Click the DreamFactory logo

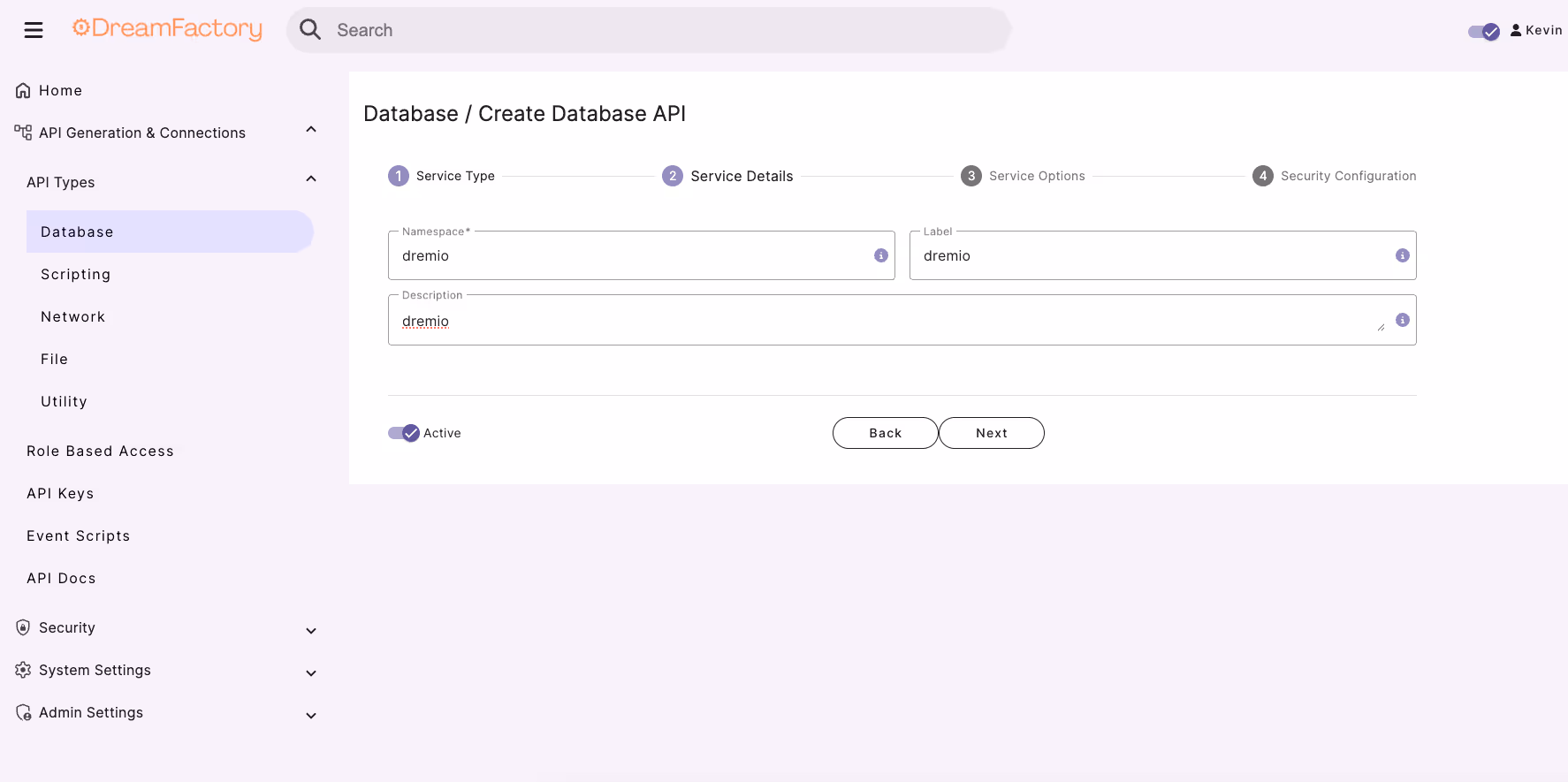[x=167, y=29]
